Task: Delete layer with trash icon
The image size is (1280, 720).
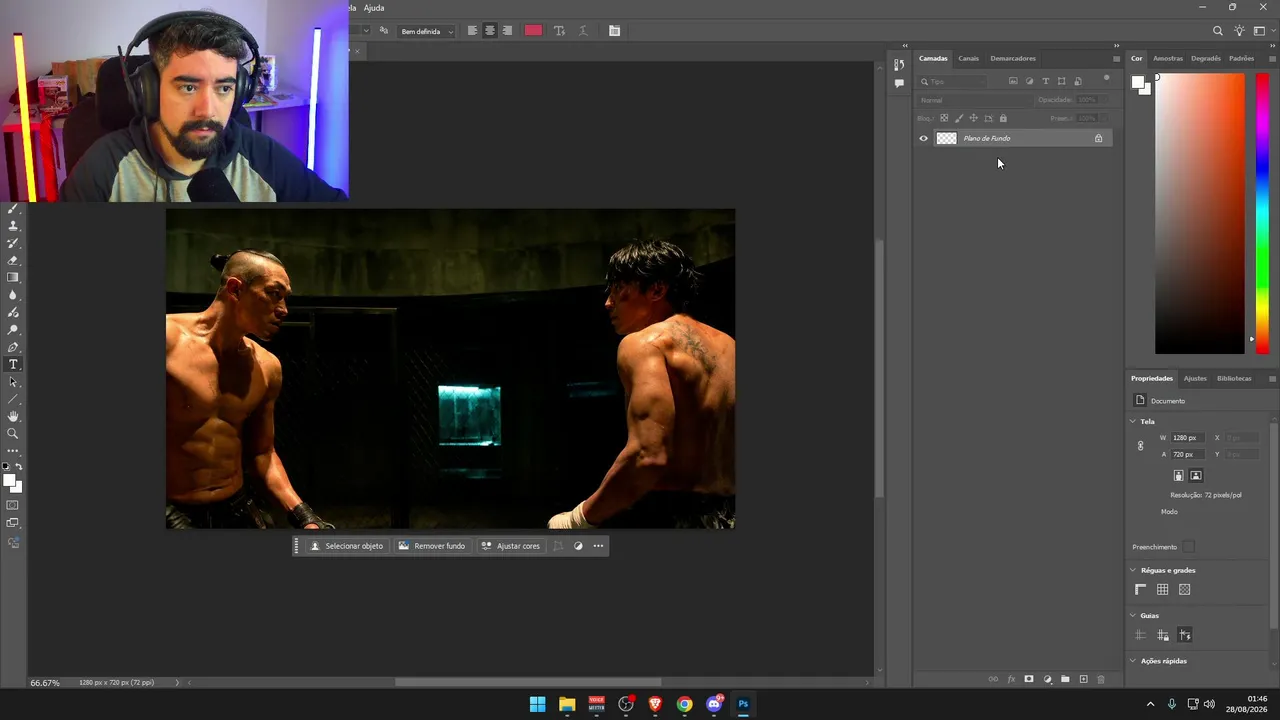Action: pyautogui.click(x=1101, y=679)
